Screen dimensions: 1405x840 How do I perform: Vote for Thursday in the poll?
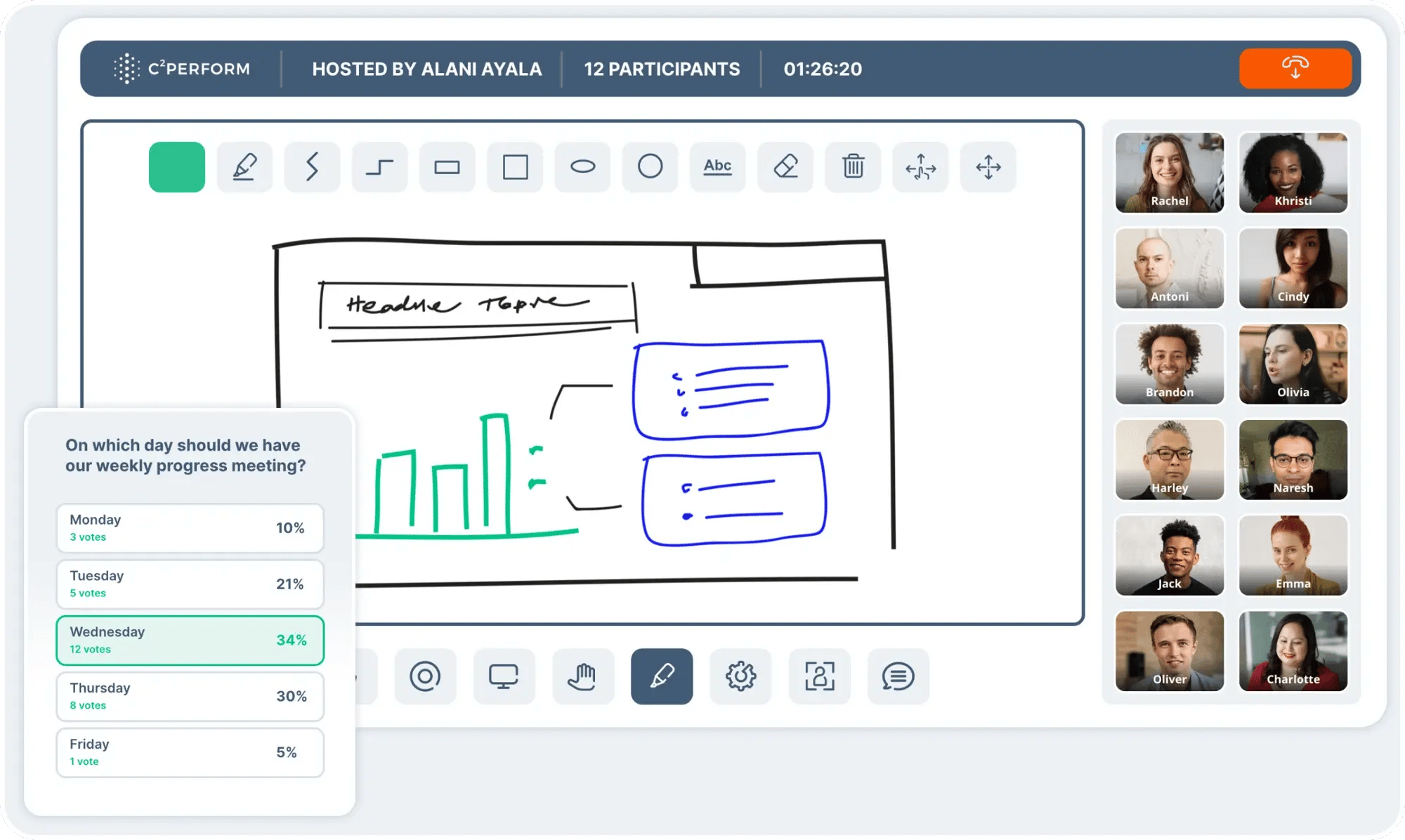190,696
